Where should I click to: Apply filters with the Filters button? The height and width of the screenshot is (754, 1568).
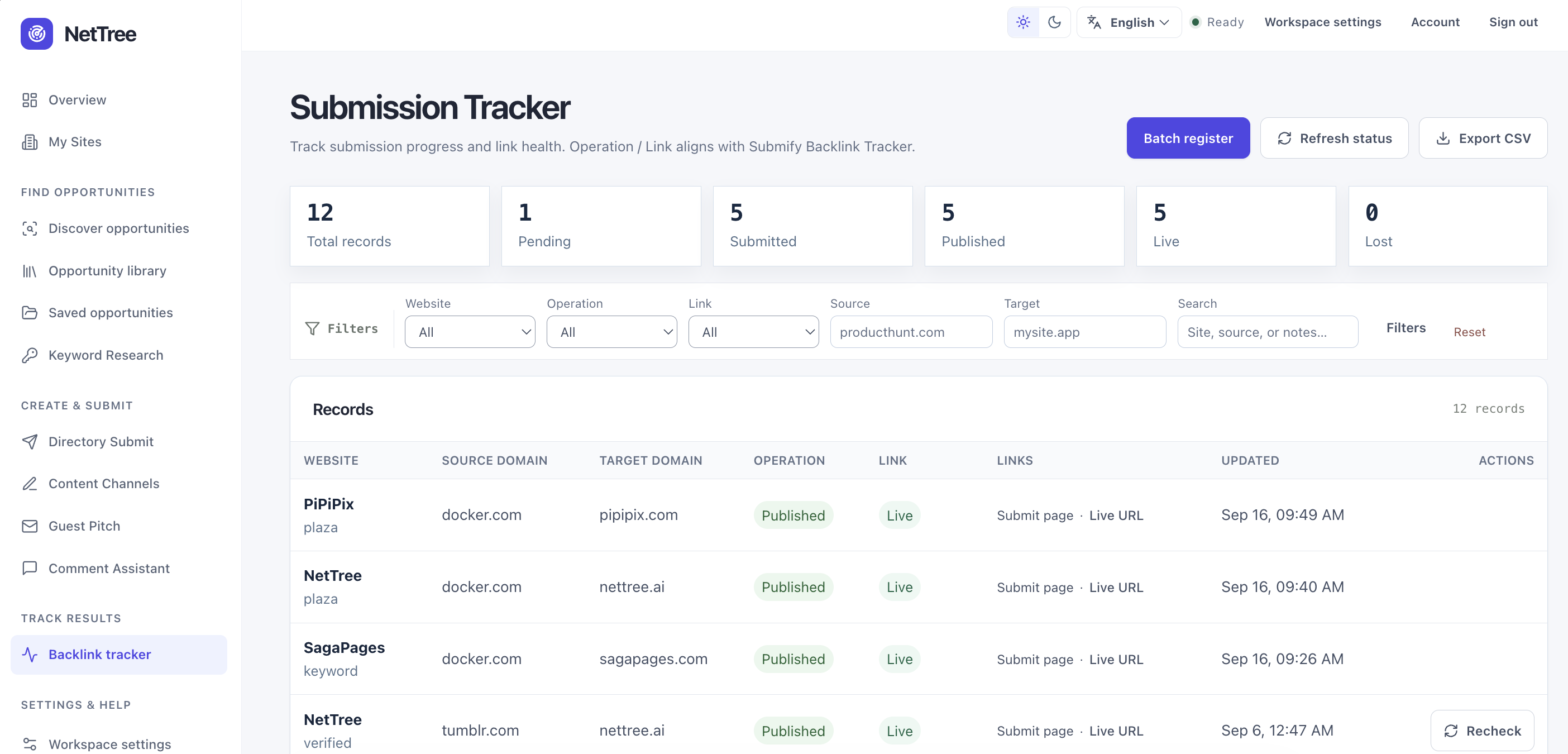pos(1406,328)
